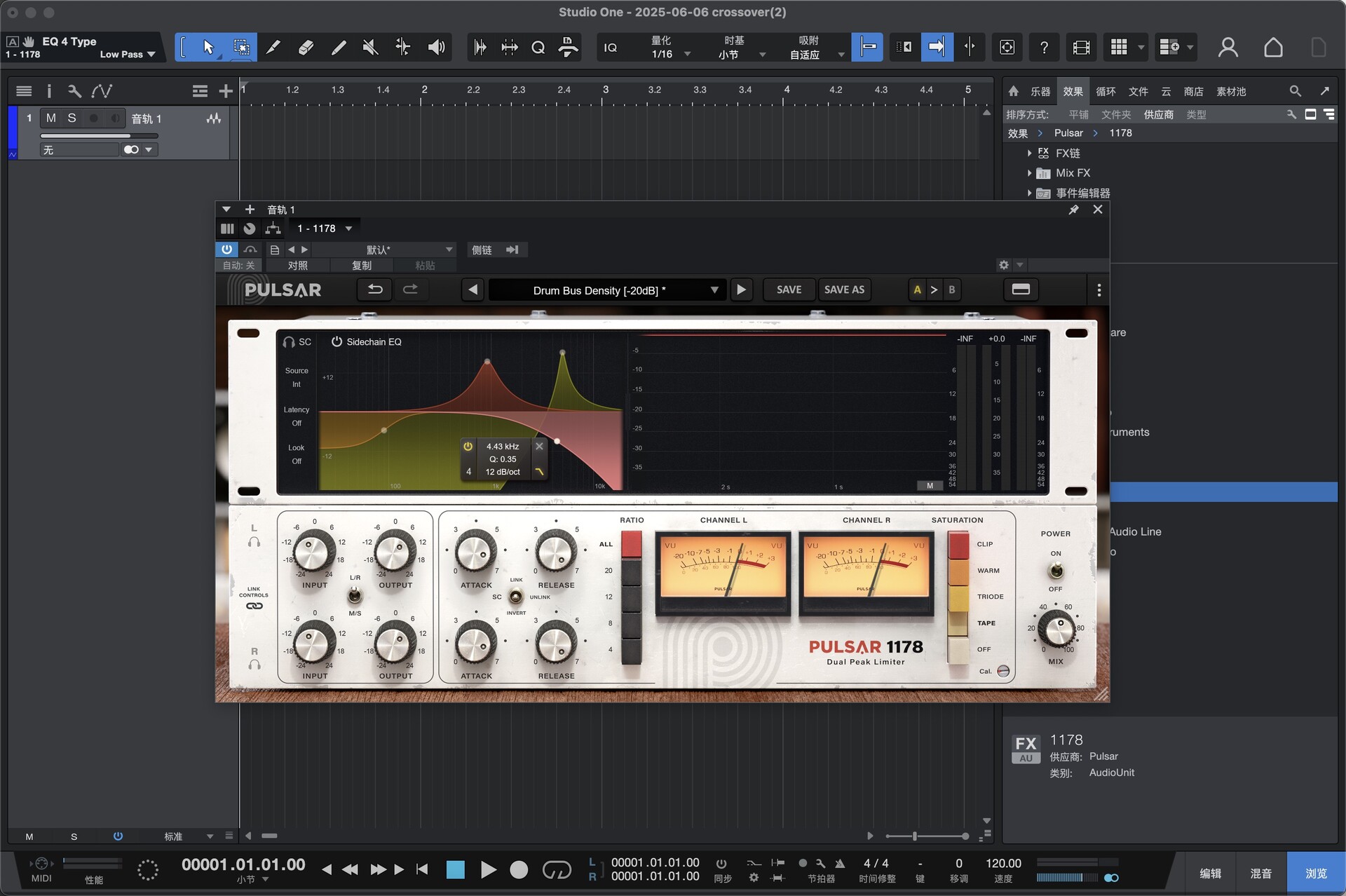Click the 对照 compare button
The image size is (1346, 896).
298,265
